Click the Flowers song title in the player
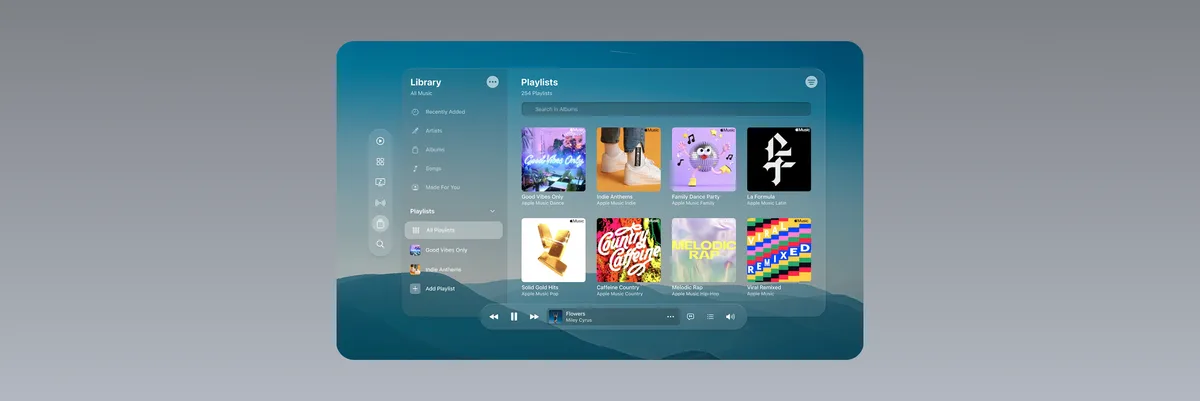1200x401 pixels. [575, 313]
